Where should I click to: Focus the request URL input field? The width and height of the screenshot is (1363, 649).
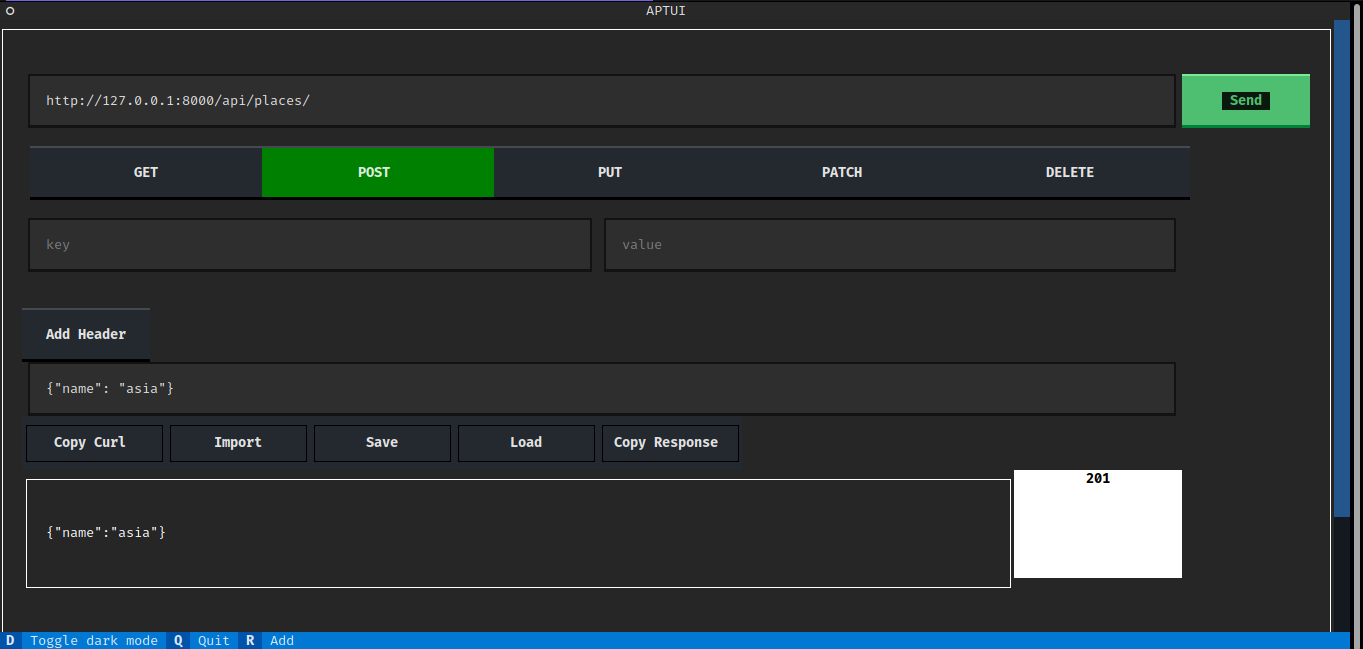point(601,101)
